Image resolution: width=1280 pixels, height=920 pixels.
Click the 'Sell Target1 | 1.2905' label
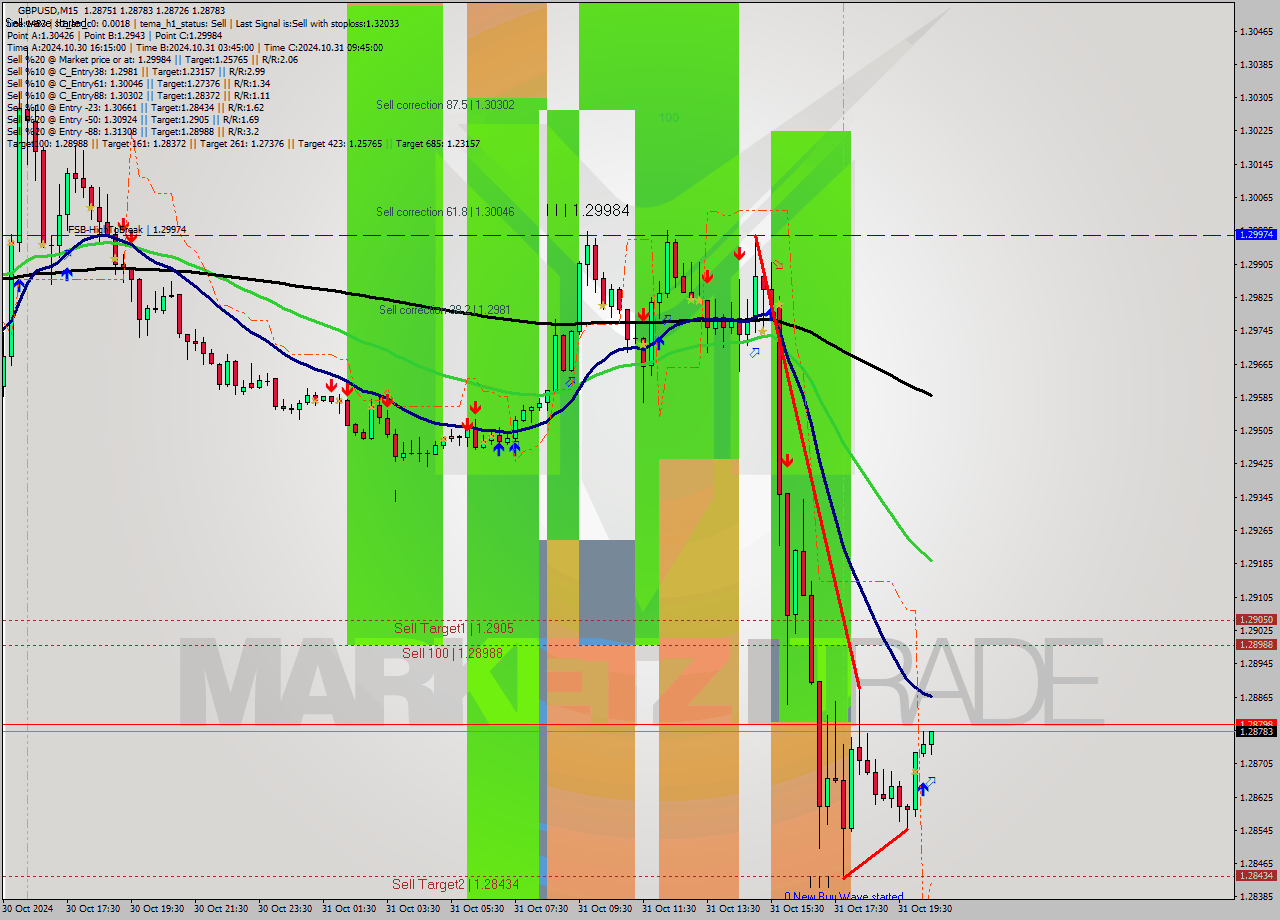(x=454, y=628)
